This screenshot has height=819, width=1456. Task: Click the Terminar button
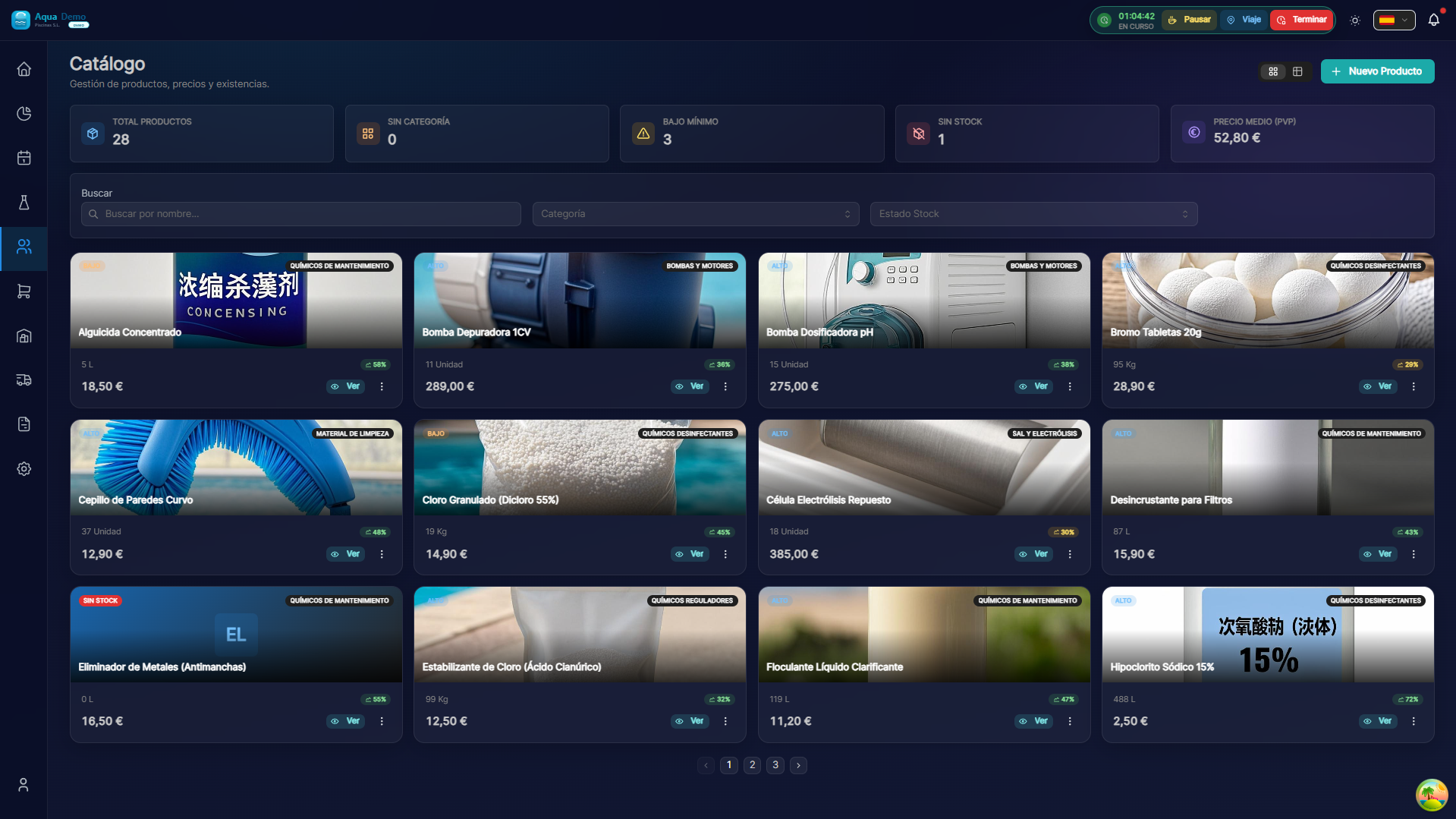[x=1302, y=20]
